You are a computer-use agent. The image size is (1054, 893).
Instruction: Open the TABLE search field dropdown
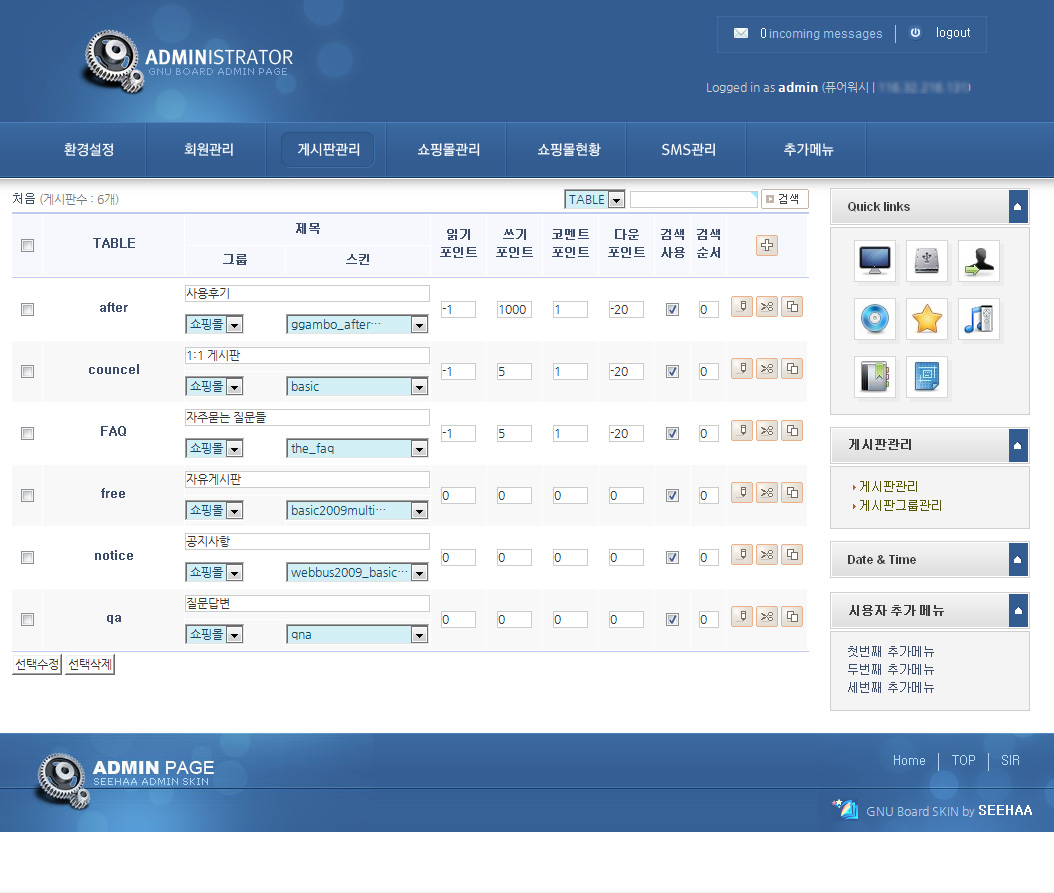coord(595,199)
